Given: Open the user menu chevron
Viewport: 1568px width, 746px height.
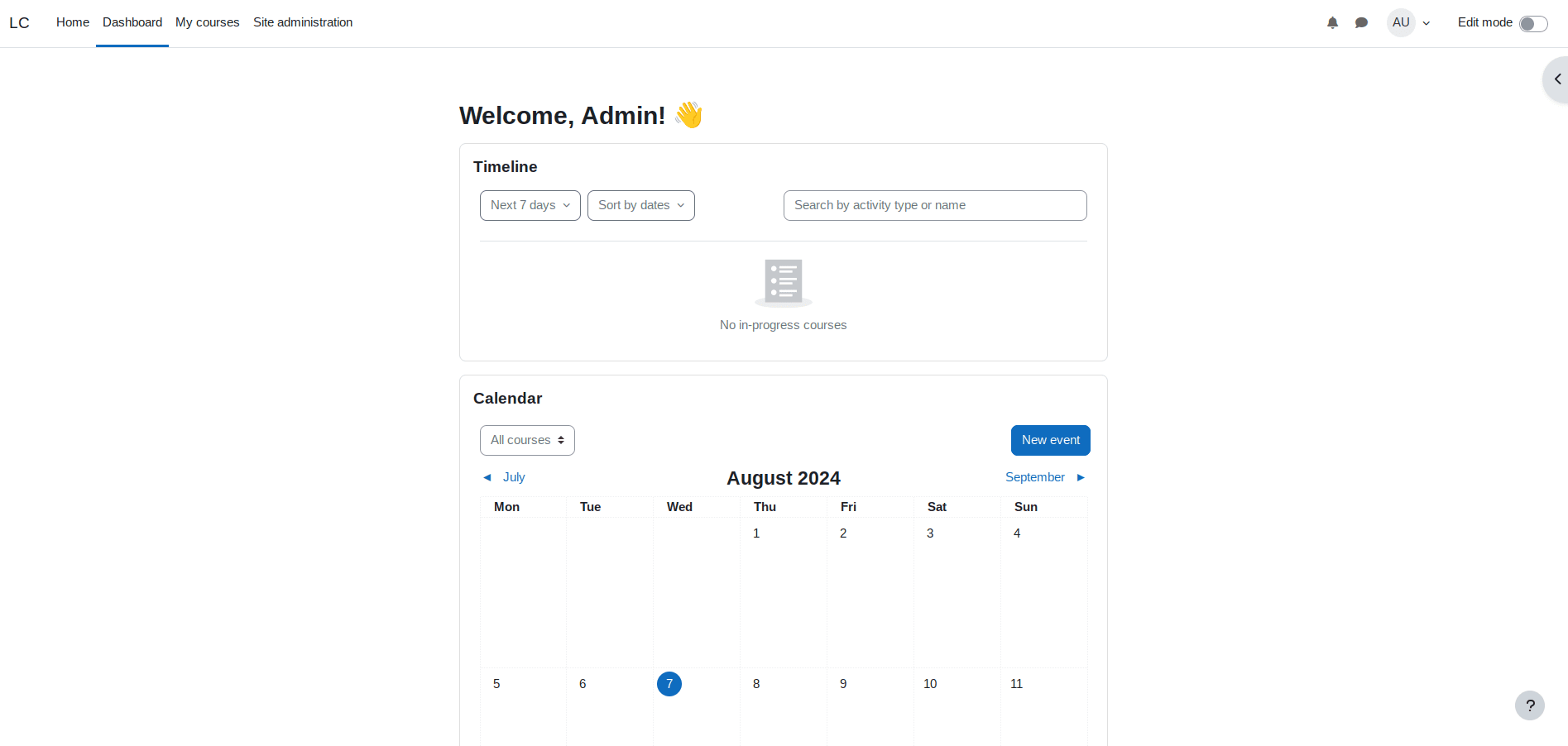Looking at the screenshot, I should point(1427,23).
